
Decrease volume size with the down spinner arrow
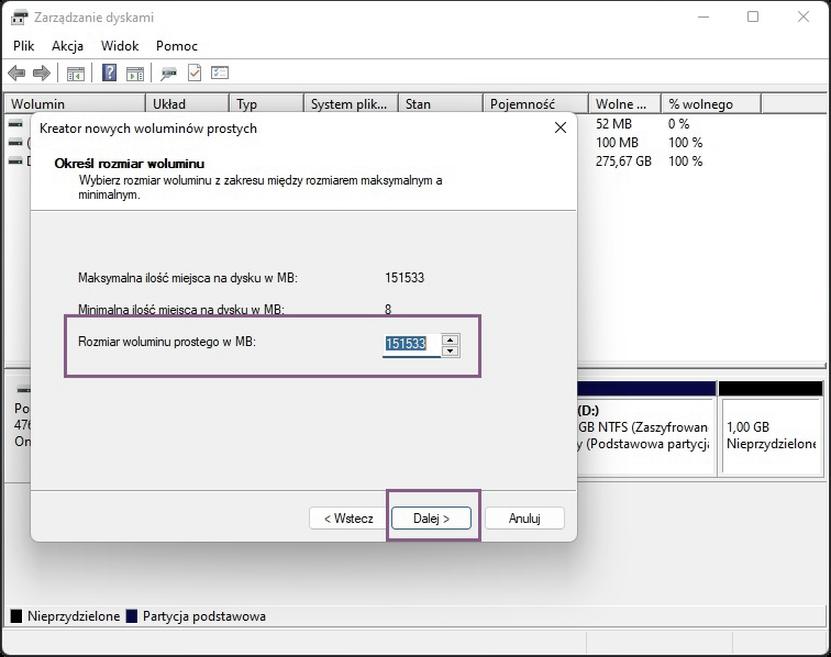tap(450, 351)
